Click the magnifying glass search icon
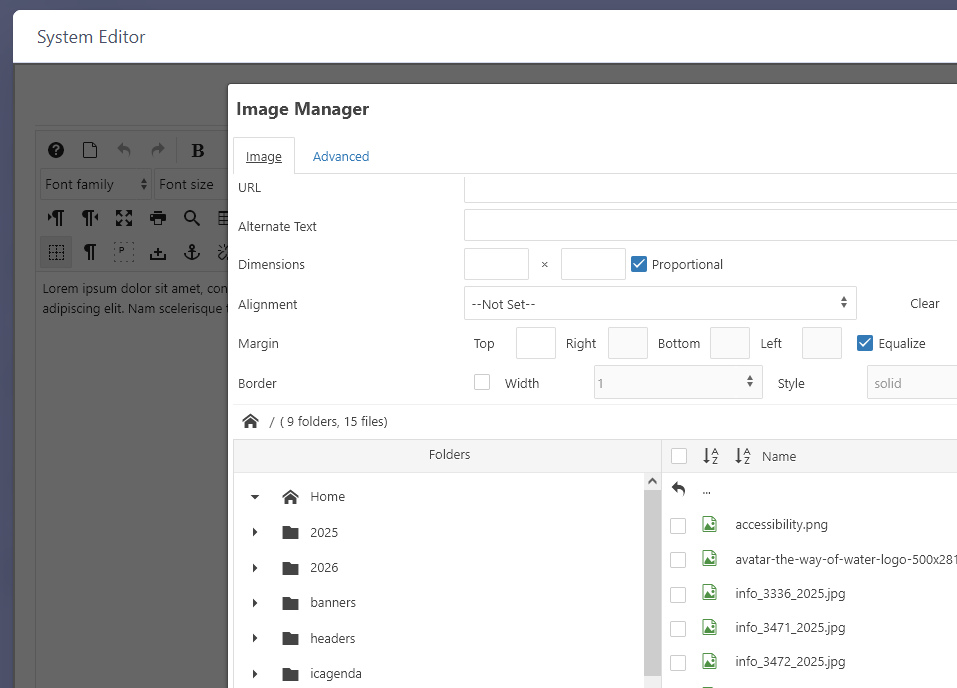957x688 pixels. click(191, 218)
